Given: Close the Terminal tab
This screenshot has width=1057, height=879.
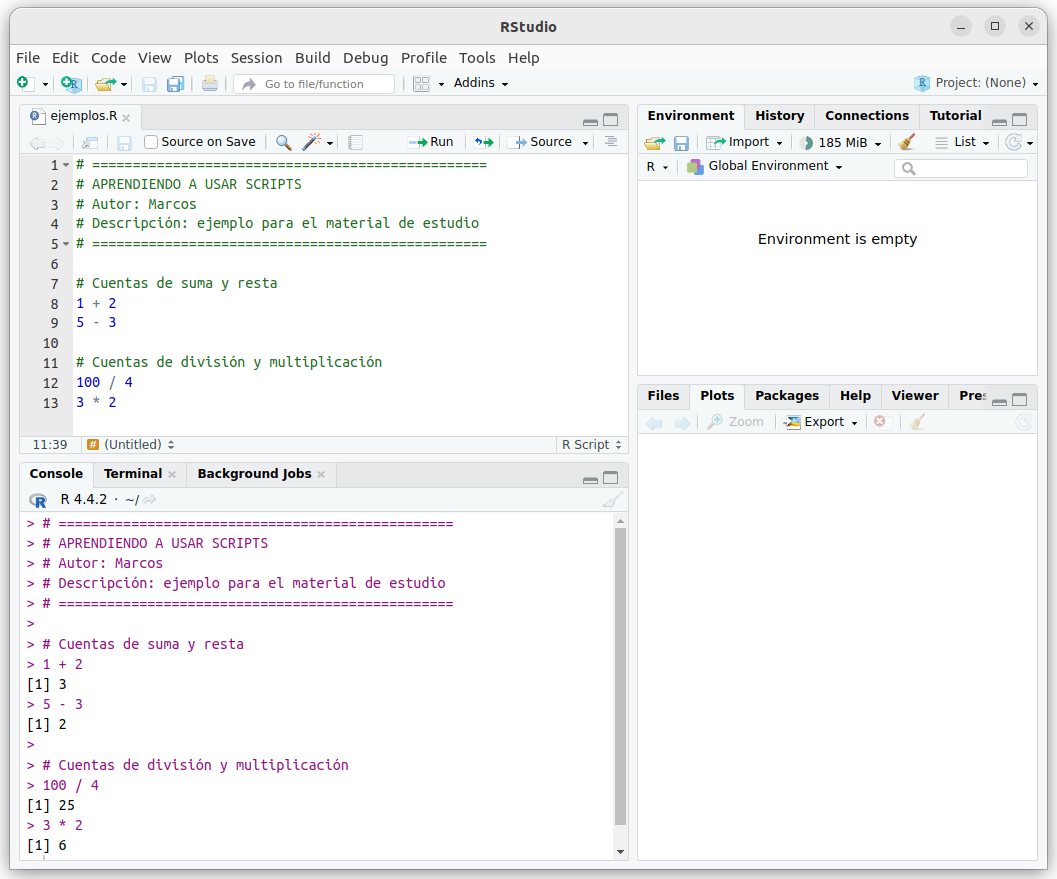Looking at the screenshot, I should coord(172,475).
